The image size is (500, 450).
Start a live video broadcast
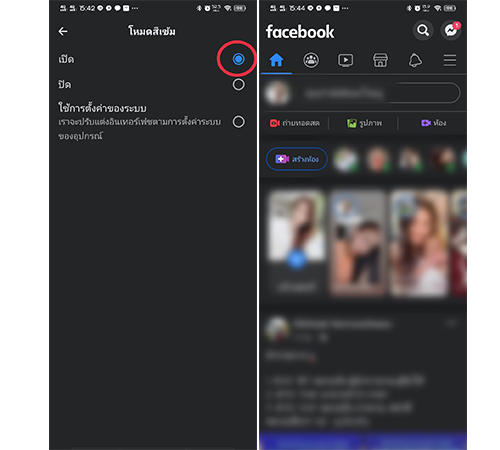point(295,123)
